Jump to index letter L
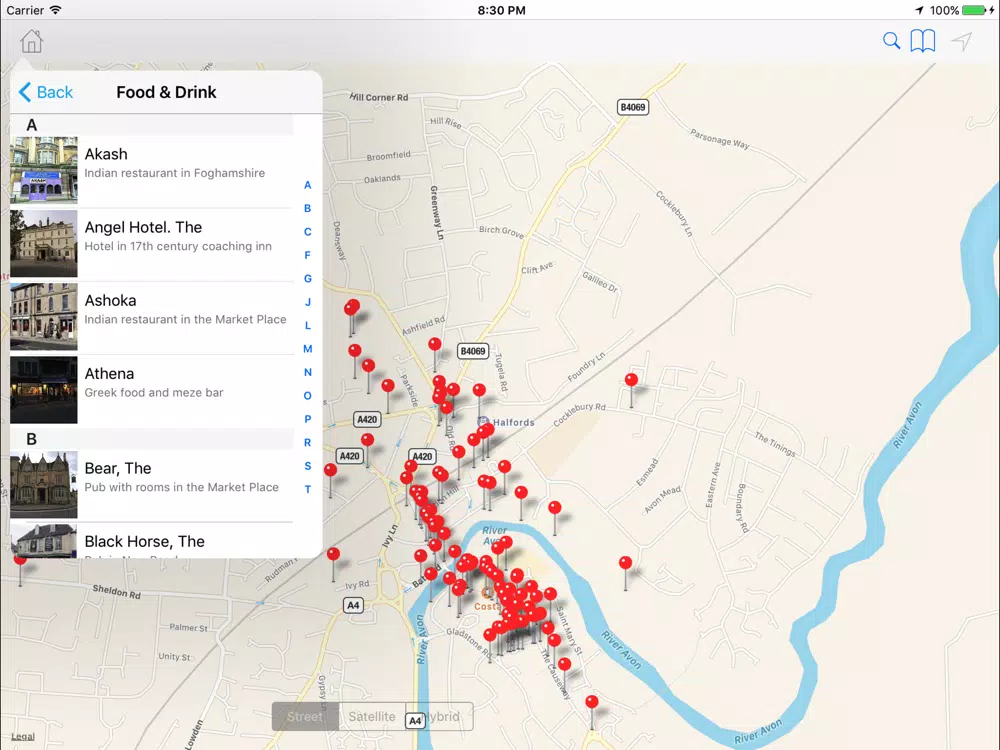The height and width of the screenshot is (750, 1000). click(x=307, y=325)
